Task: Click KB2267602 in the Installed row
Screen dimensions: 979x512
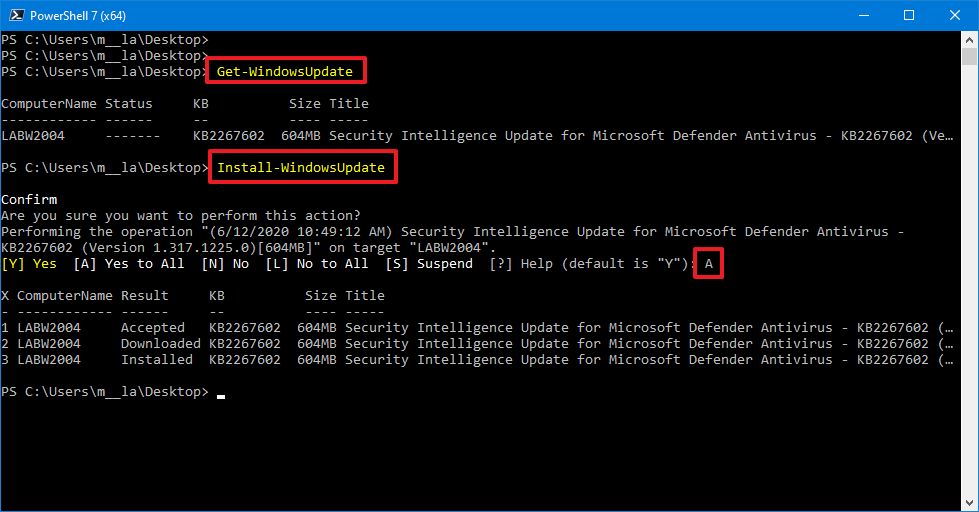Action: click(245, 359)
